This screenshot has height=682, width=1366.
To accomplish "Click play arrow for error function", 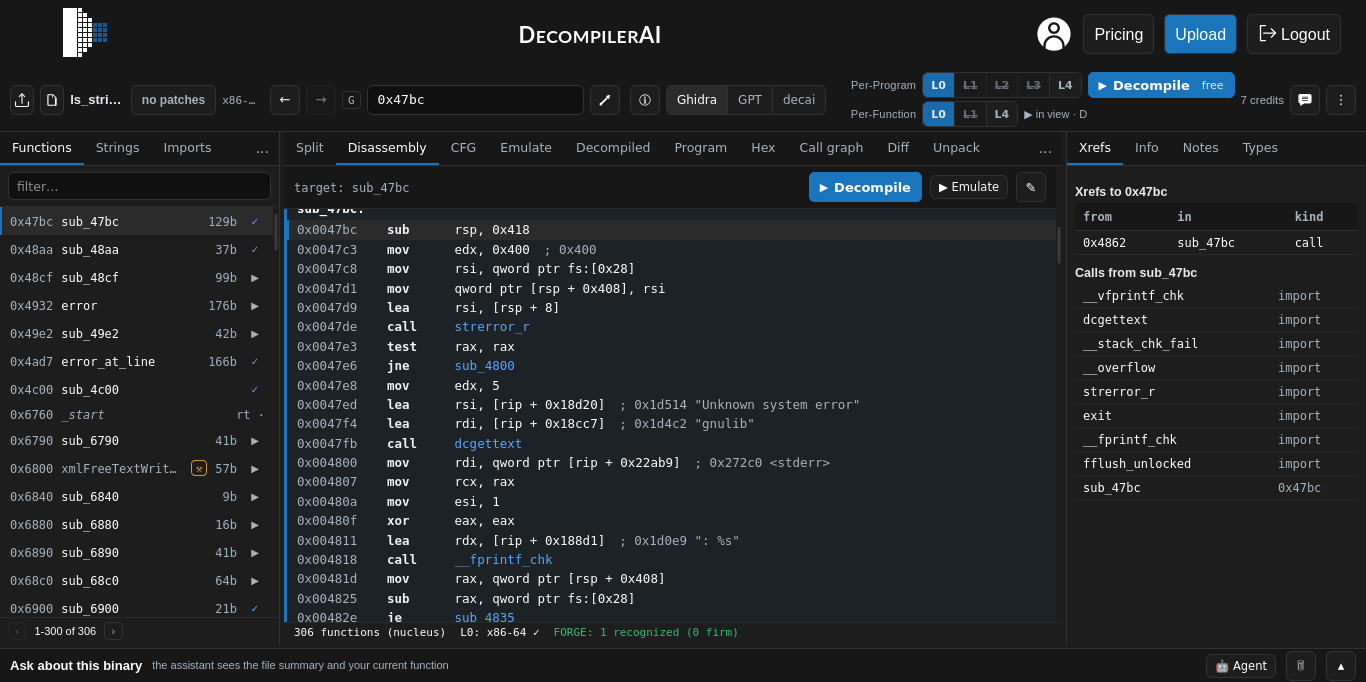I will pos(255,306).
